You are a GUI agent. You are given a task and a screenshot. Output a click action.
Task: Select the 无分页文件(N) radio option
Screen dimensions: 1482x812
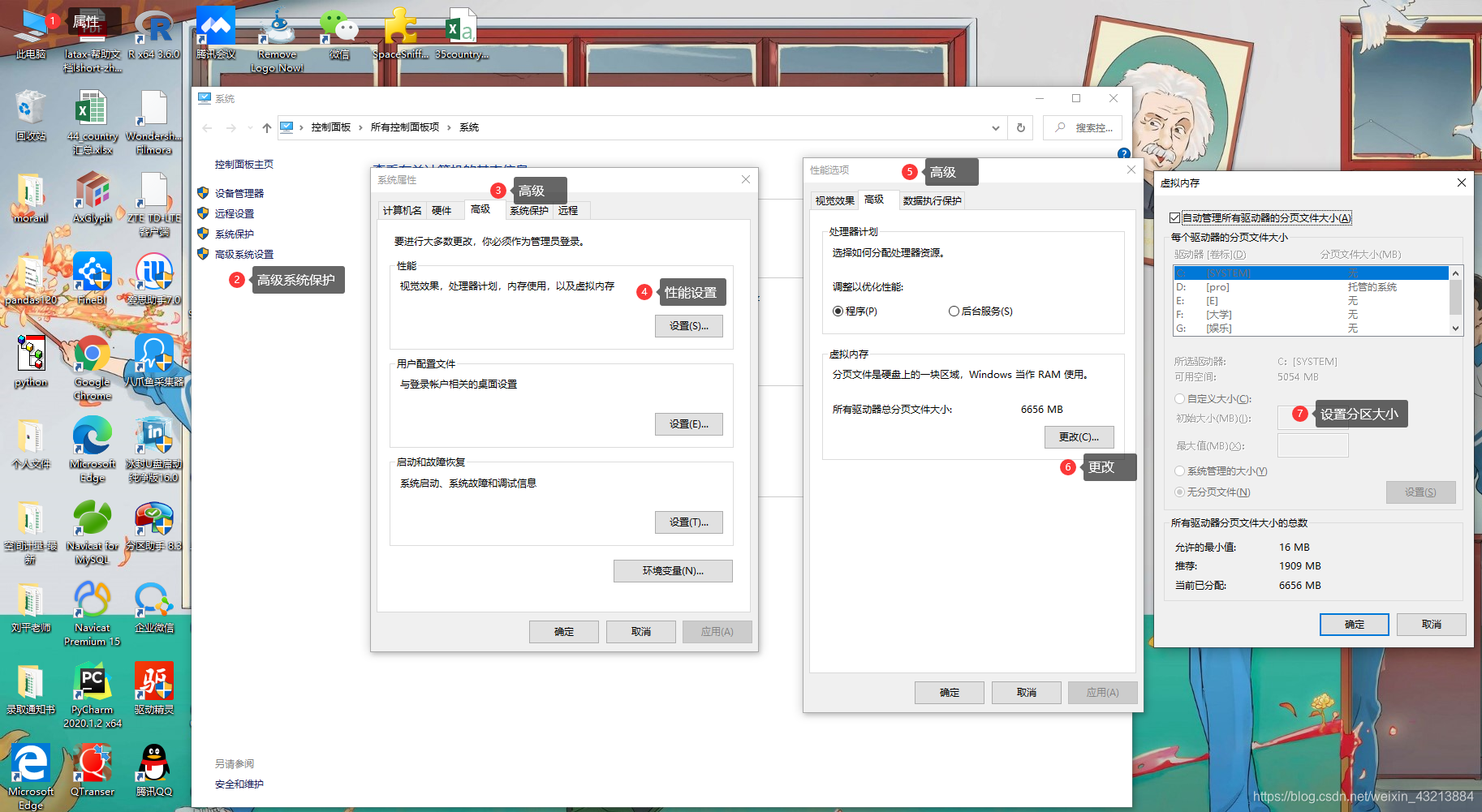tap(1180, 492)
